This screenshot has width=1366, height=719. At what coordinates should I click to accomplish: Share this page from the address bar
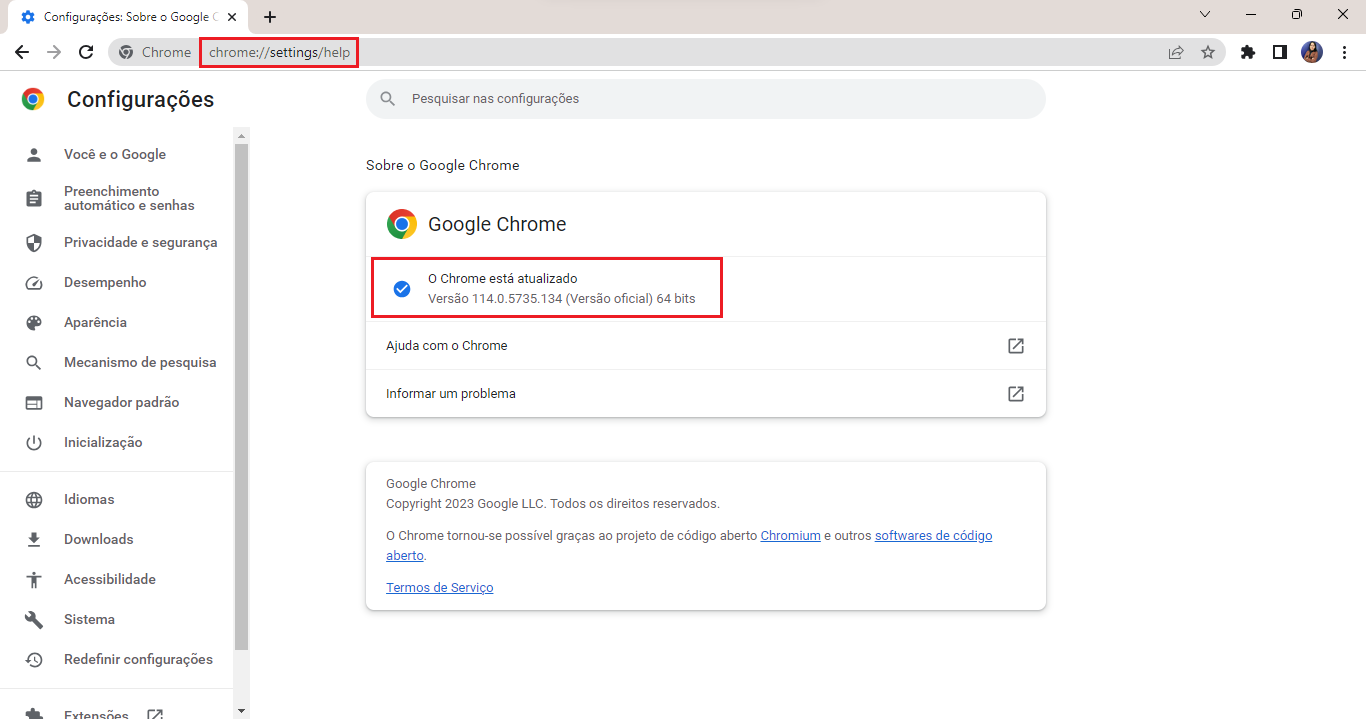click(1176, 52)
